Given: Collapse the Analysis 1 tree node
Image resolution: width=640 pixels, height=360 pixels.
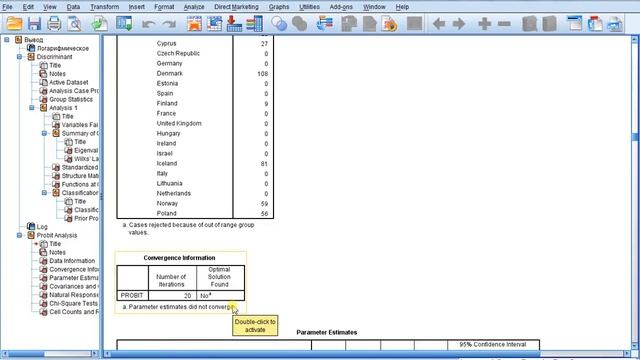Looking at the screenshot, I should coord(32,108).
